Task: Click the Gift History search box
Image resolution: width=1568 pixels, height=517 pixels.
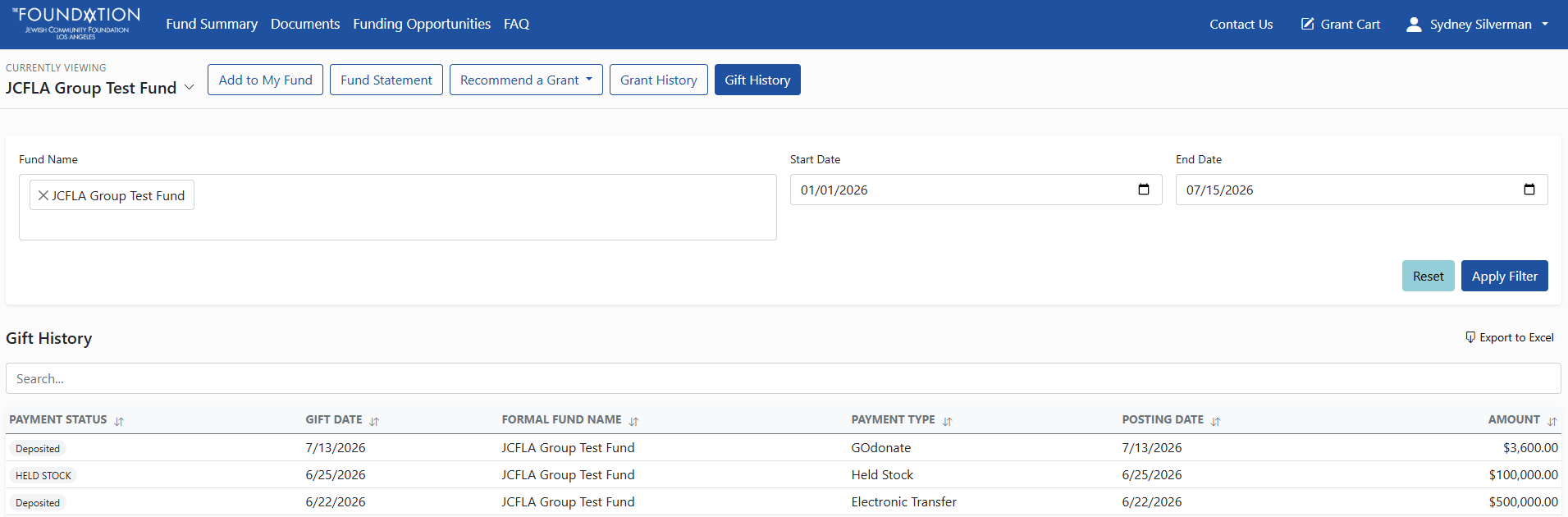Action: (x=783, y=378)
